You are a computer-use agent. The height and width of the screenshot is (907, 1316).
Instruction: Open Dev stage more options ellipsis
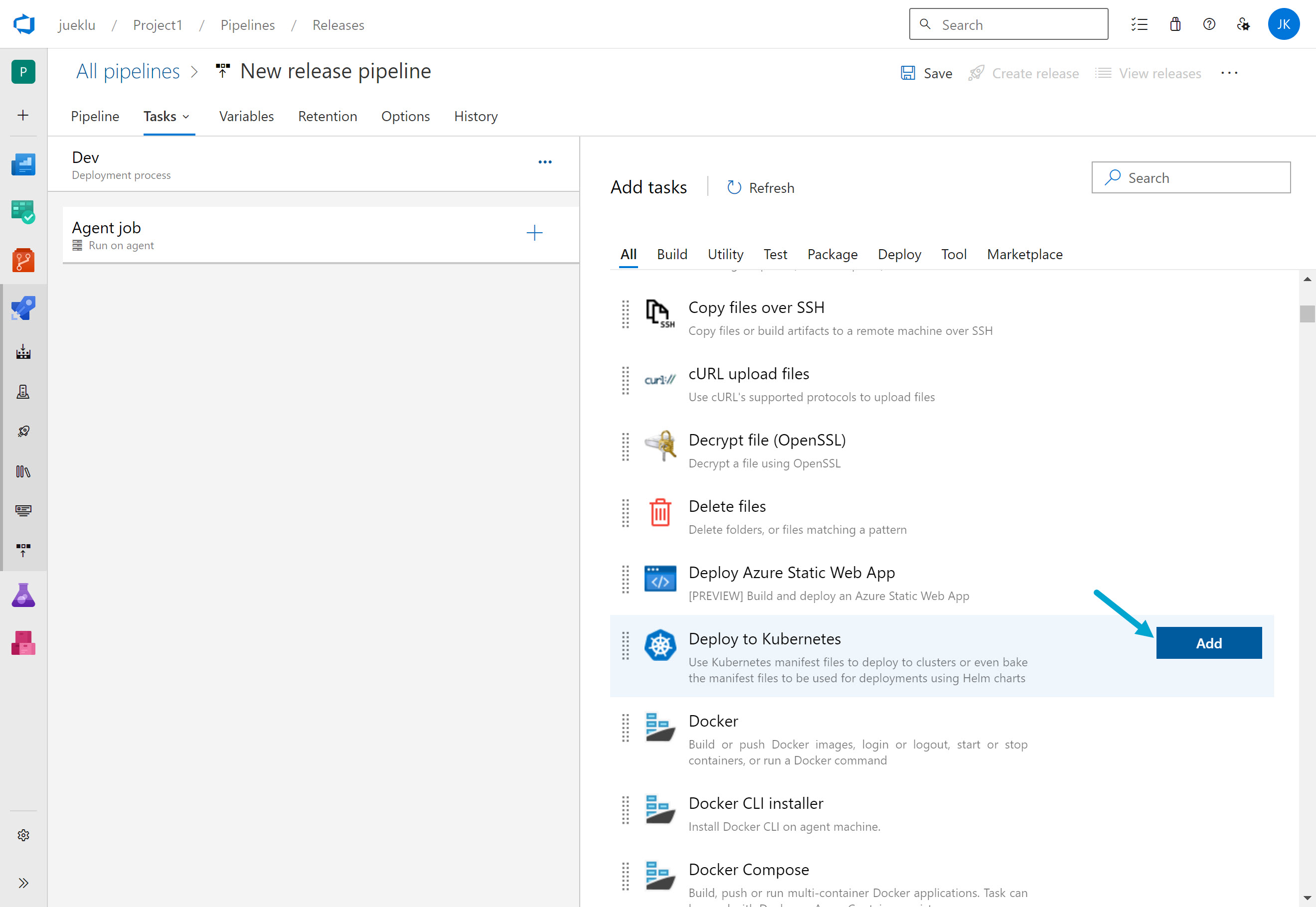click(544, 162)
